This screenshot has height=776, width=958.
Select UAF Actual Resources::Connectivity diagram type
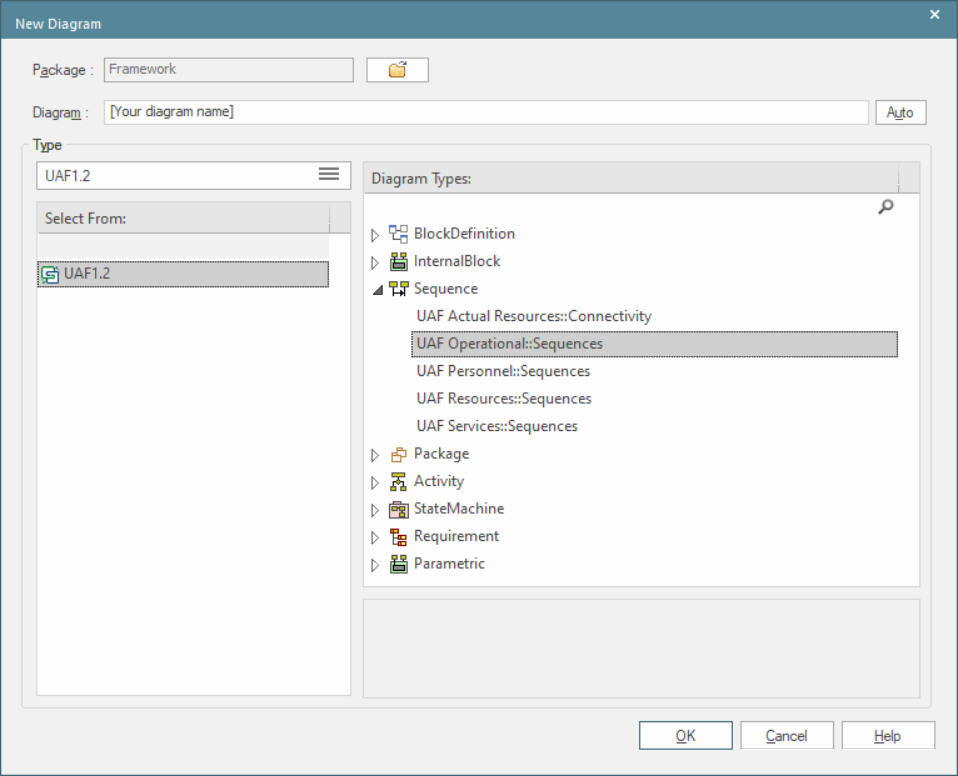pos(533,316)
